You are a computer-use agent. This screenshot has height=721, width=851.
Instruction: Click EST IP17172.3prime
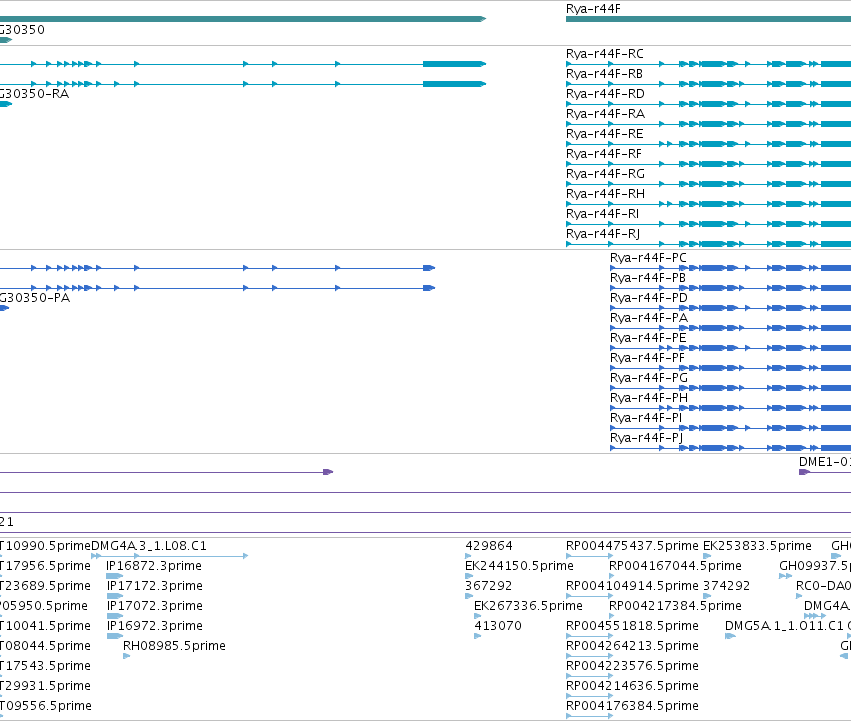155,586
